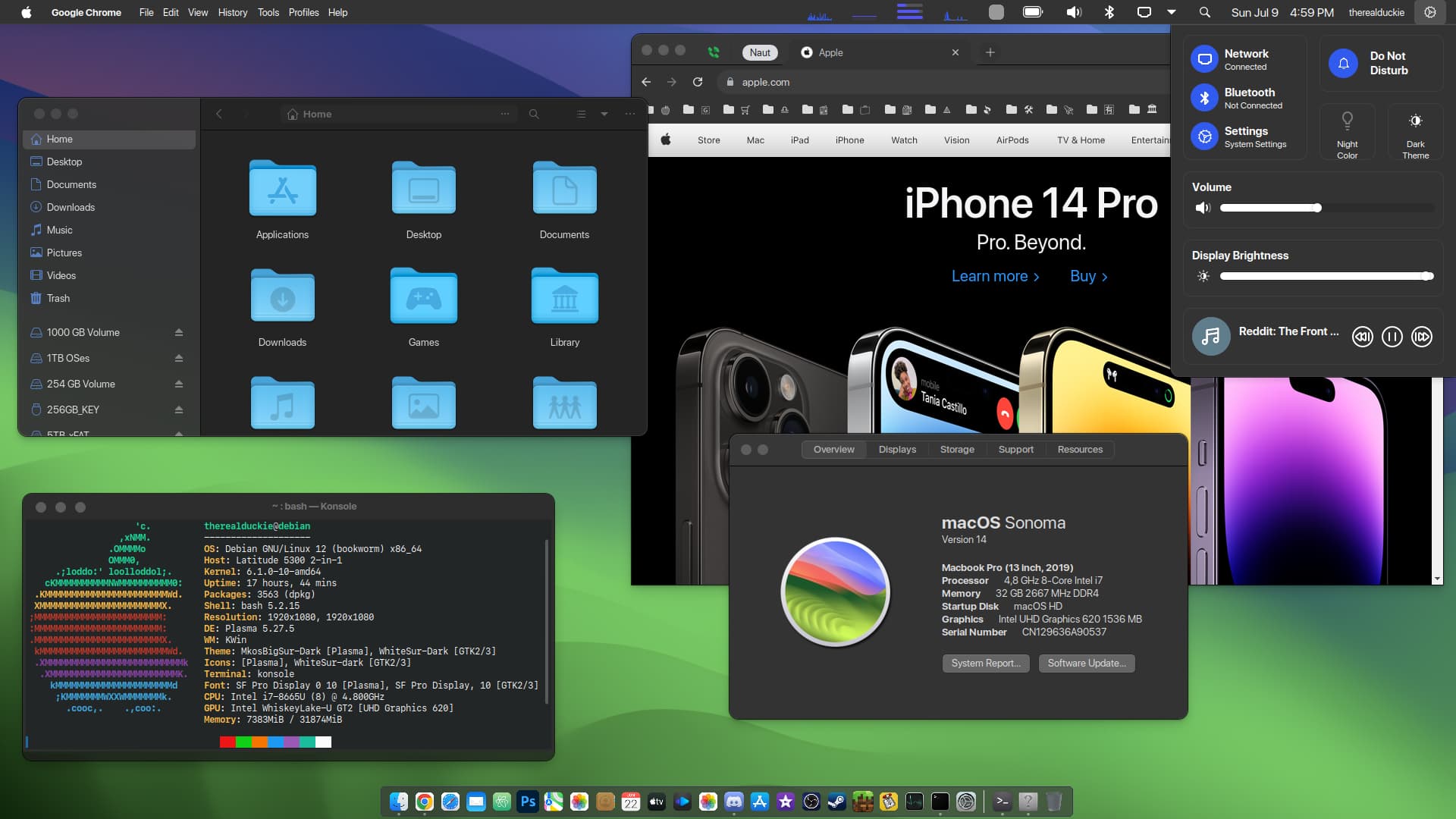Open the App Store dock icon
The image size is (1456, 819).
click(x=760, y=802)
